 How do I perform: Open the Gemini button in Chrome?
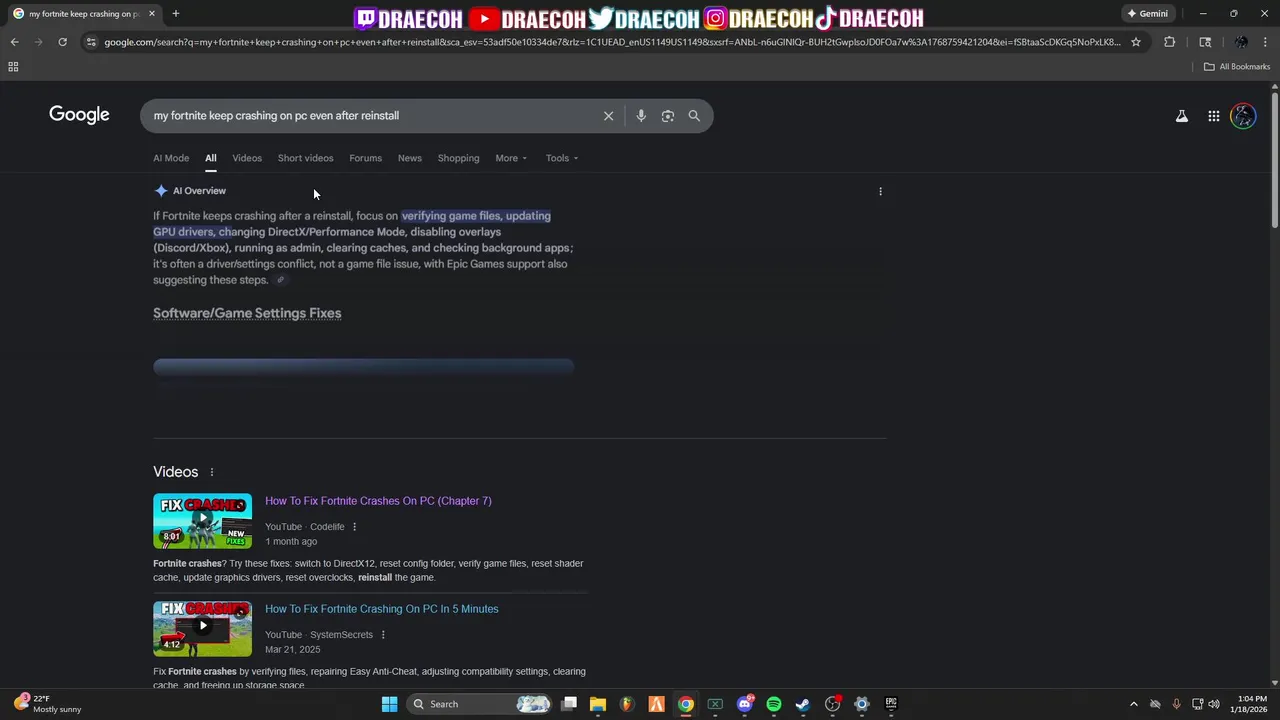(1147, 14)
